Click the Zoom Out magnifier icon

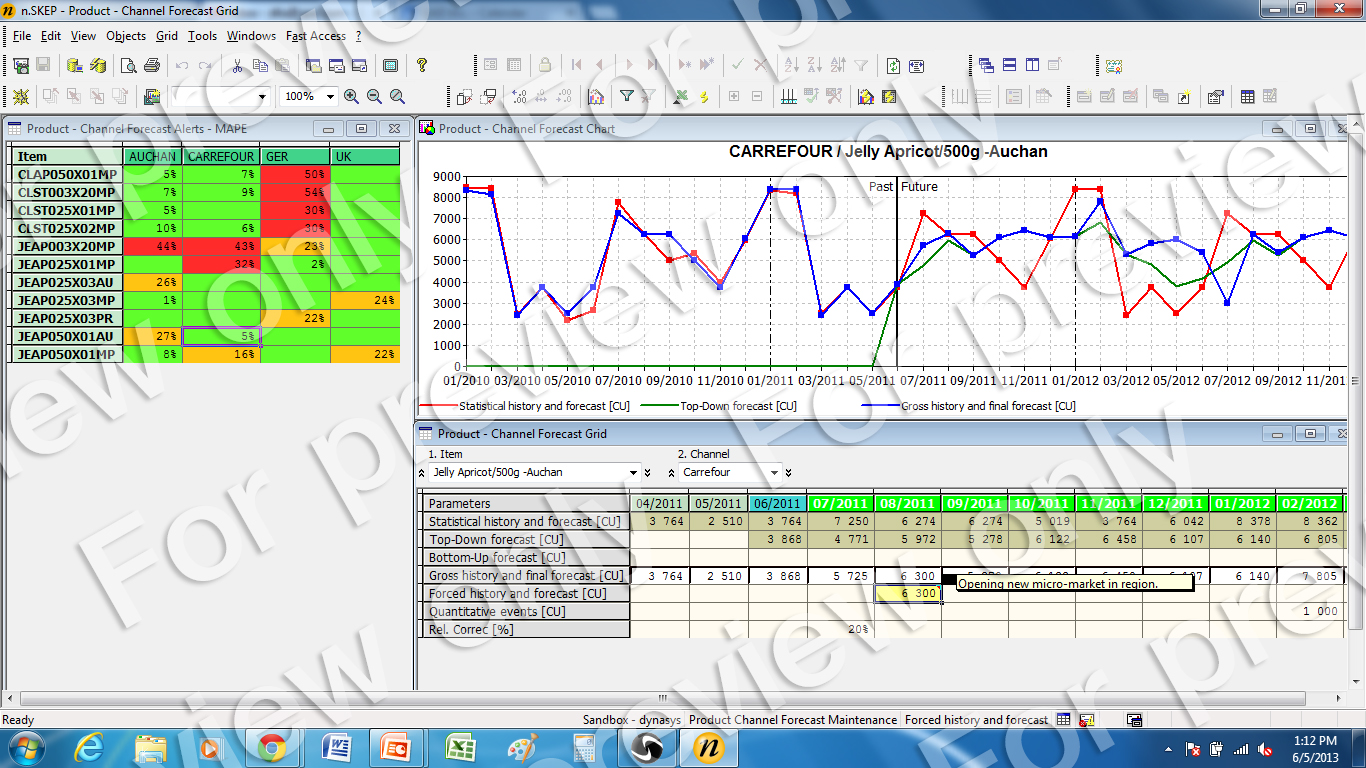[374, 97]
